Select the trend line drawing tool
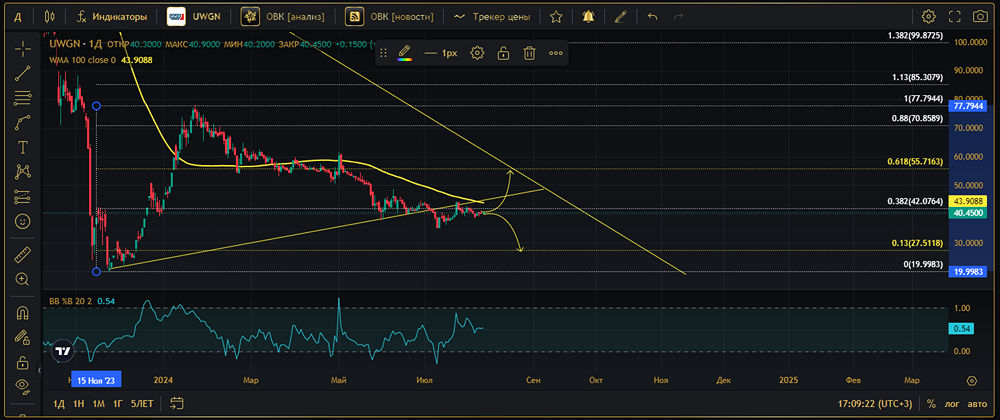This screenshot has width=1000, height=420. pyautogui.click(x=22, y=73)
